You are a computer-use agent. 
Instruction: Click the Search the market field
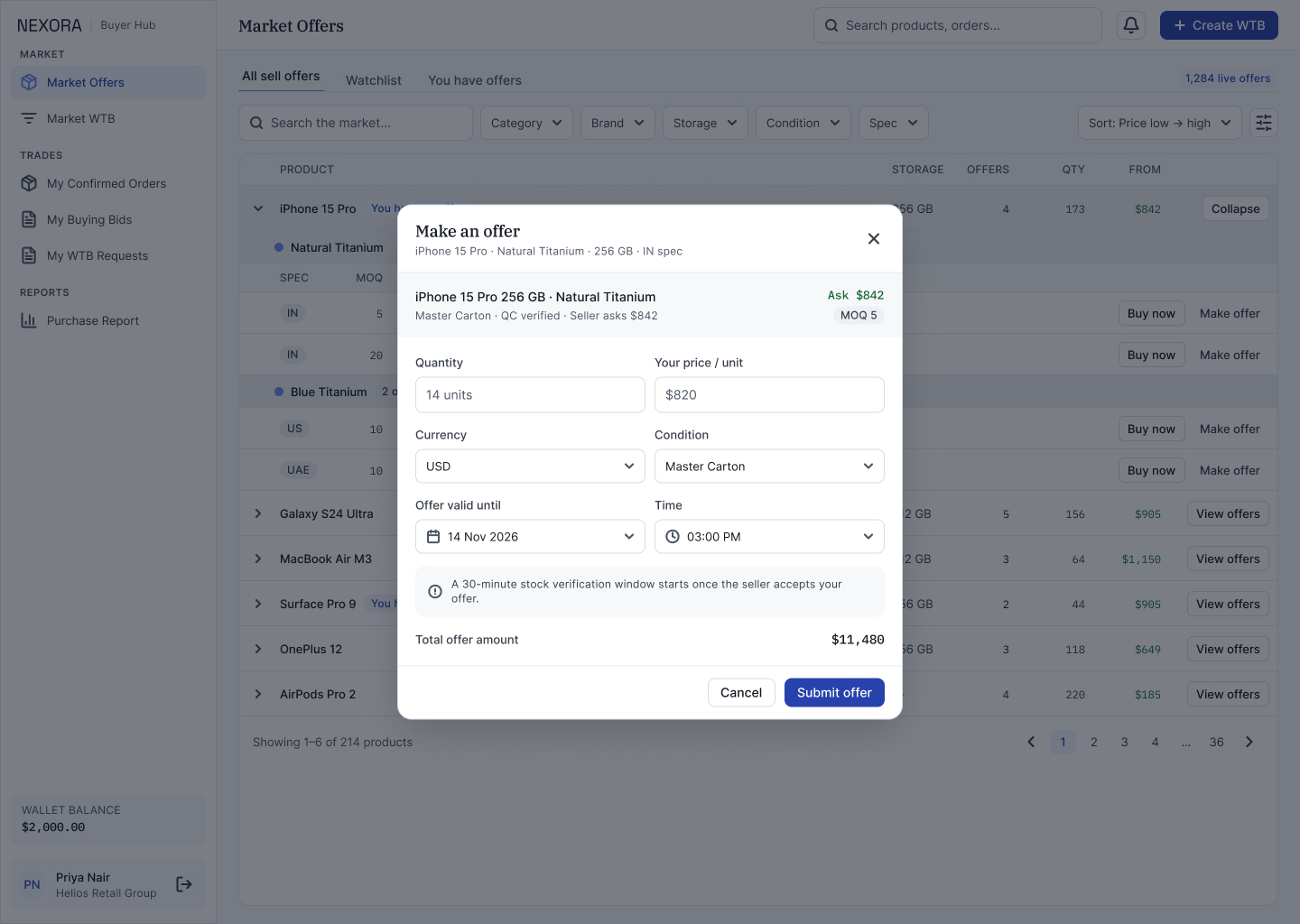click(356, 123)
